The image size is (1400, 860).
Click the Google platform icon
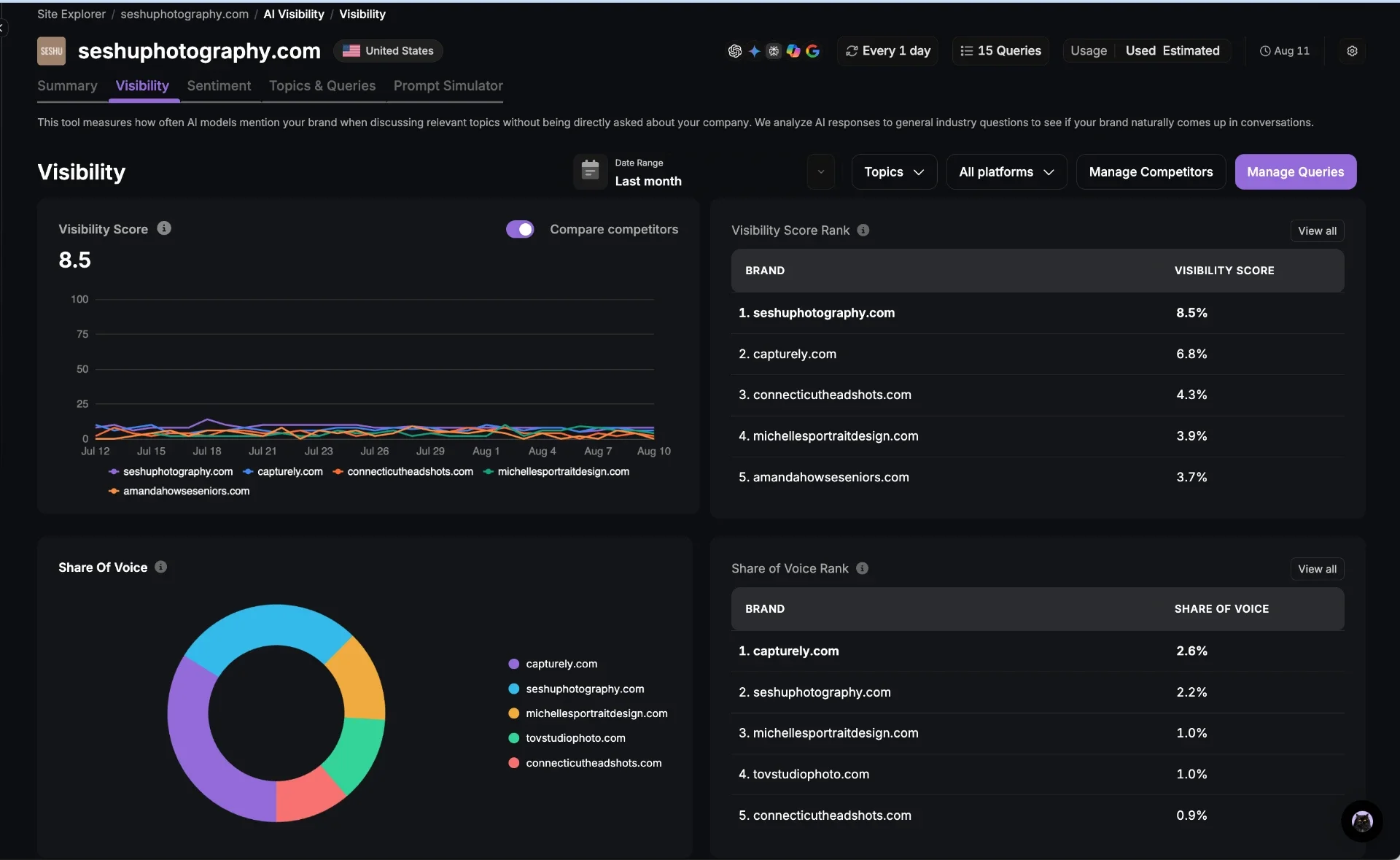click(812, 51)
